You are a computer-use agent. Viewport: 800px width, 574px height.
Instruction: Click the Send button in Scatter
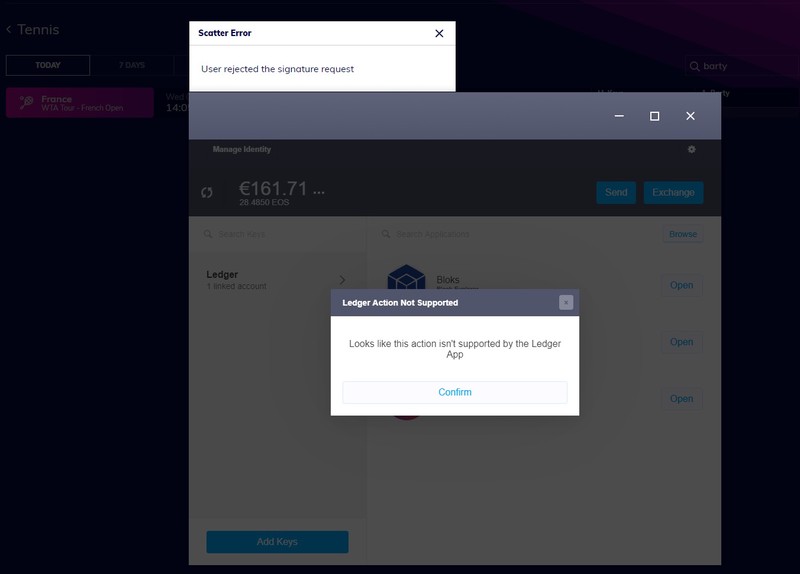(x=616, y=192)
